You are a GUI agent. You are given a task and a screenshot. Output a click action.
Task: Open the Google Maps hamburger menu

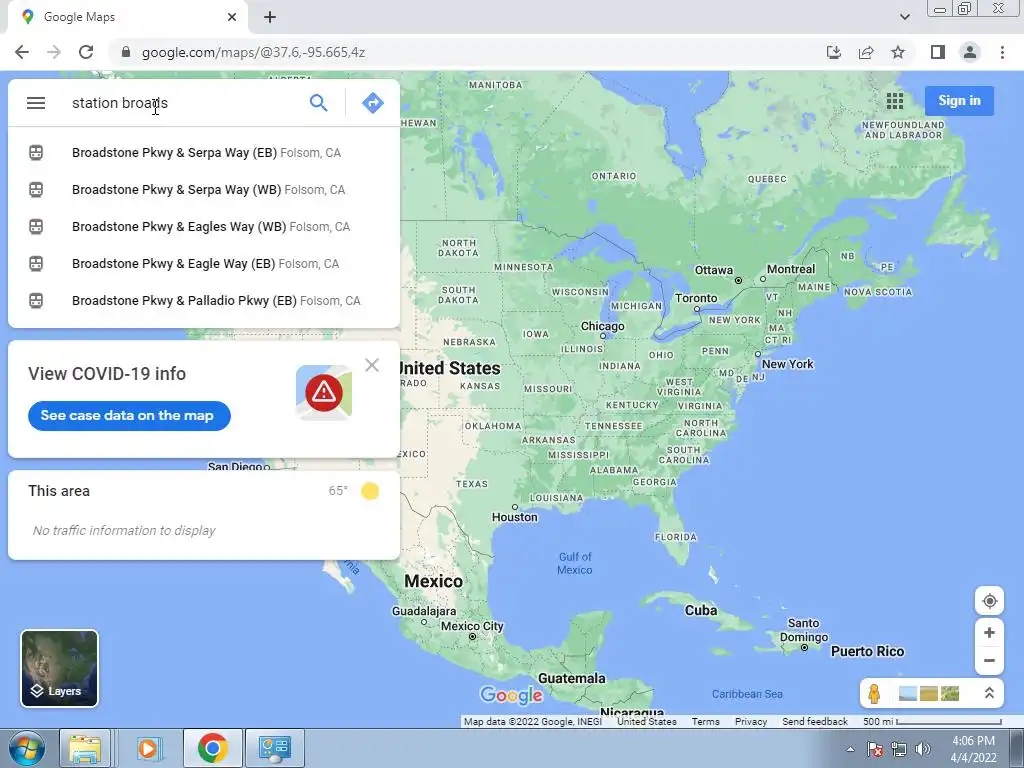36,103
